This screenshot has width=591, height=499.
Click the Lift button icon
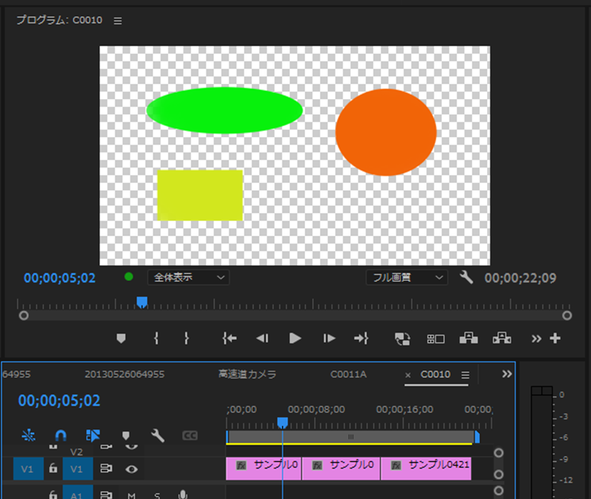pos(469,338)
